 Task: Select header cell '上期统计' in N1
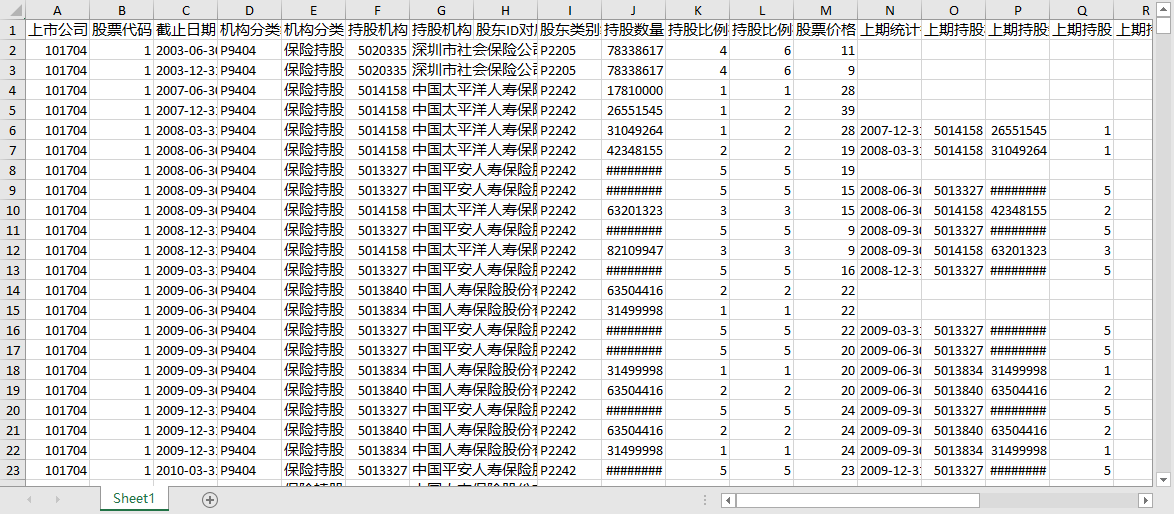[889, 30]
